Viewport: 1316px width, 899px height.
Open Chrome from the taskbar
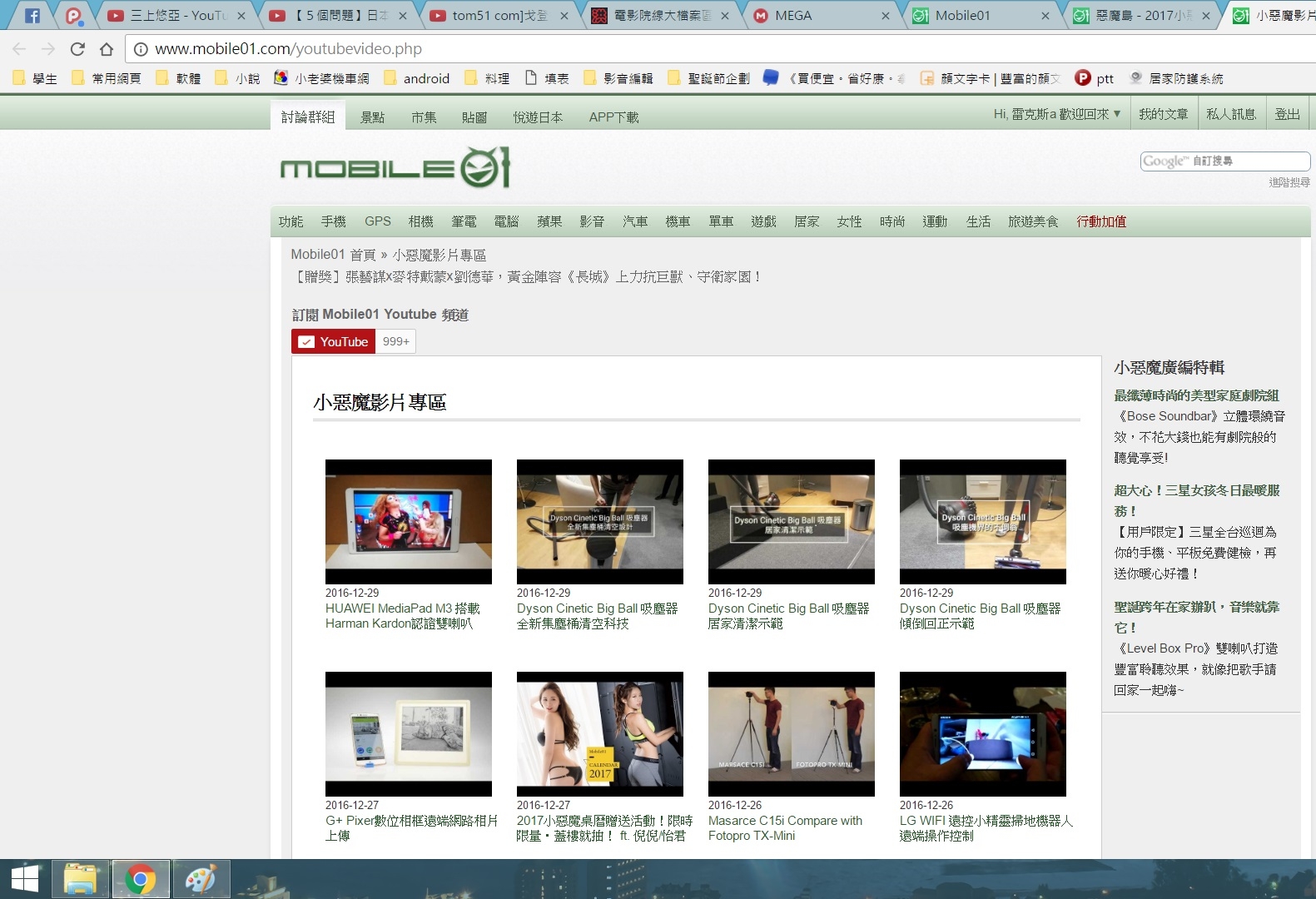click(140, 879)
